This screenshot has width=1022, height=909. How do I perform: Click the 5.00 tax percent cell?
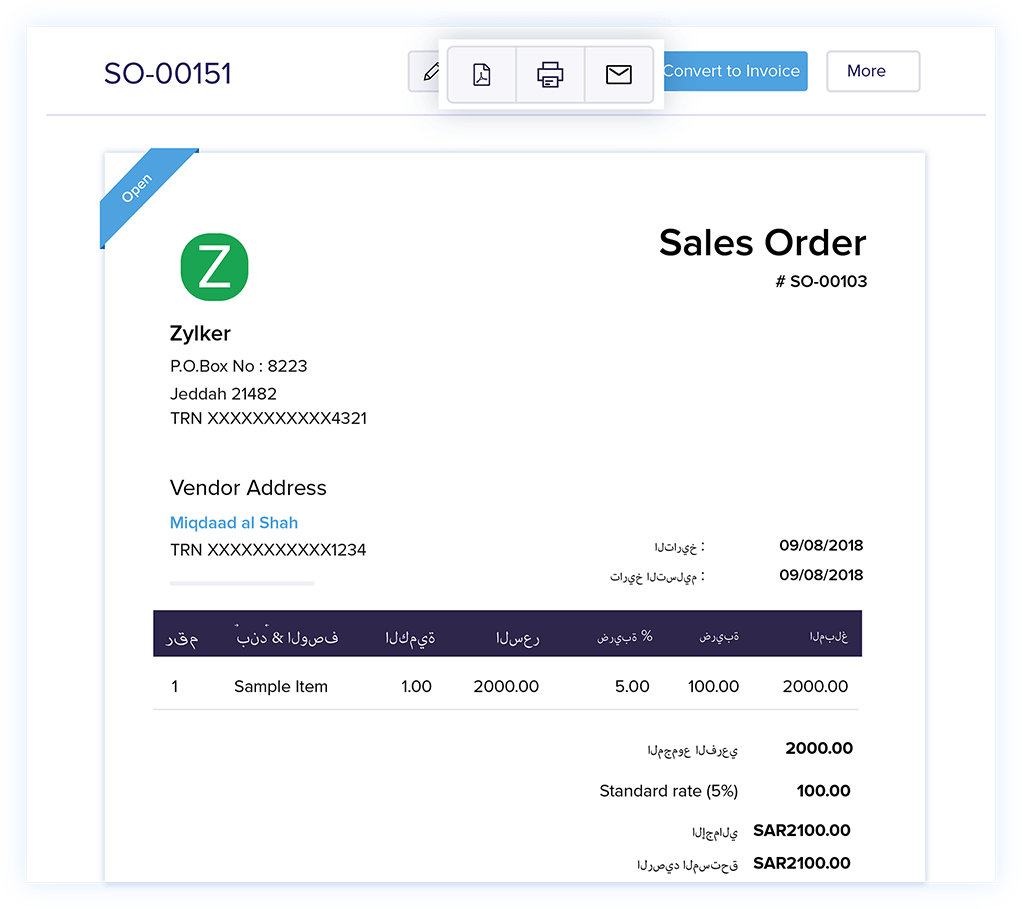pyautogui.click(x=632, y=686)
